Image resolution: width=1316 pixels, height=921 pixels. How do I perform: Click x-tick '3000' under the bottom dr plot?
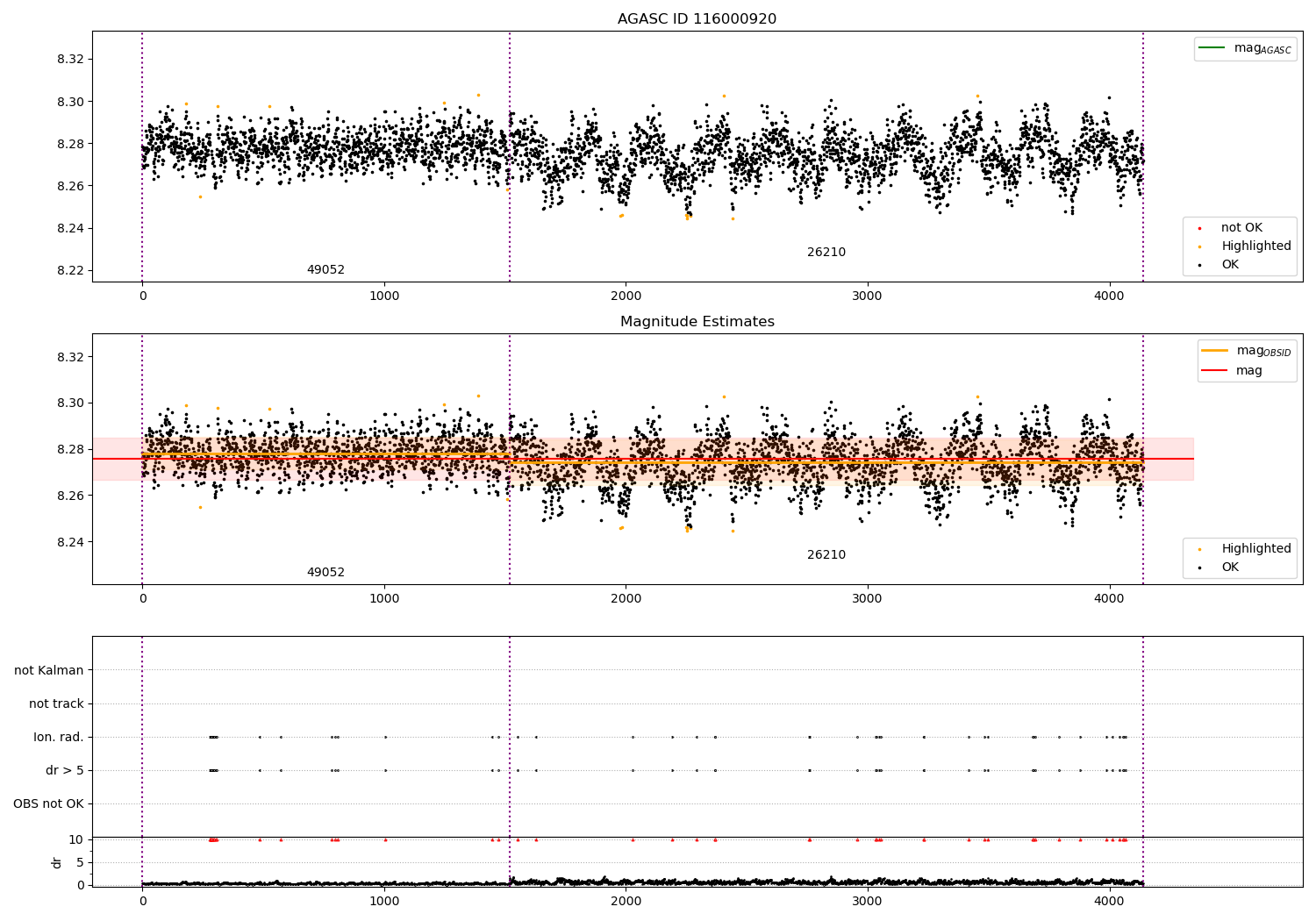pos(868,901)
